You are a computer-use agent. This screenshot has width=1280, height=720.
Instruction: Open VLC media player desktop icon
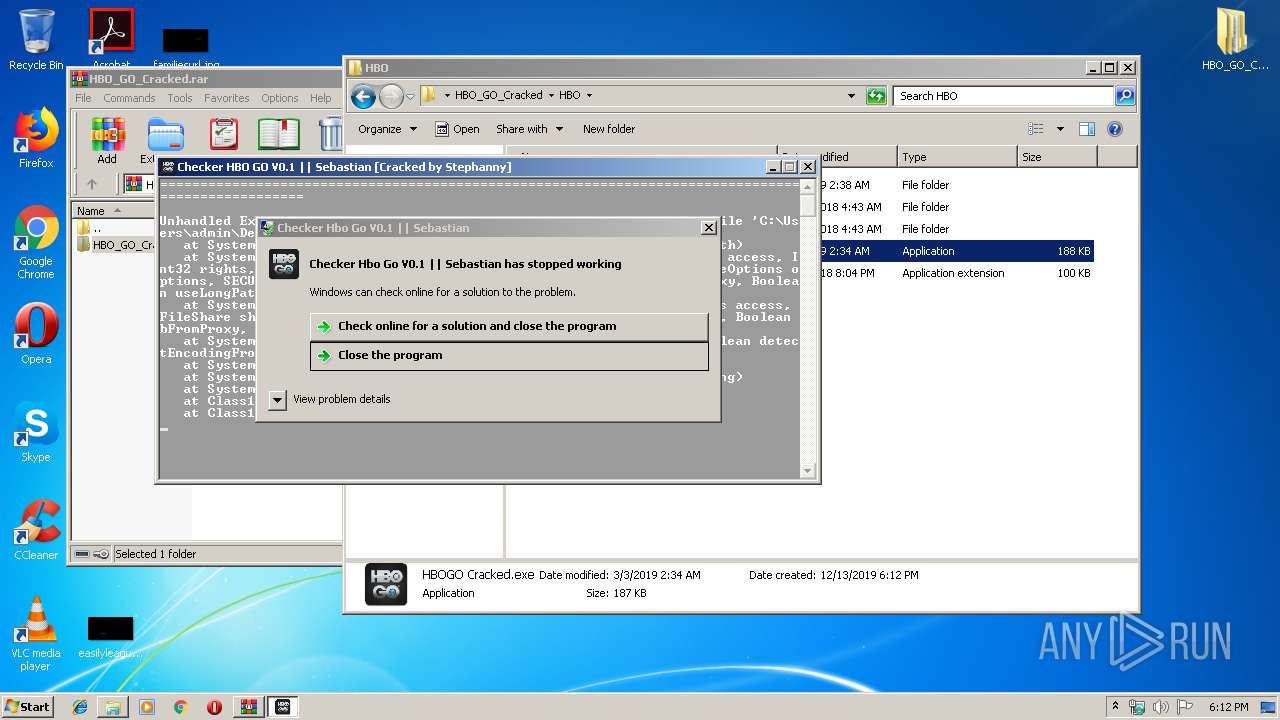(36, 634)
